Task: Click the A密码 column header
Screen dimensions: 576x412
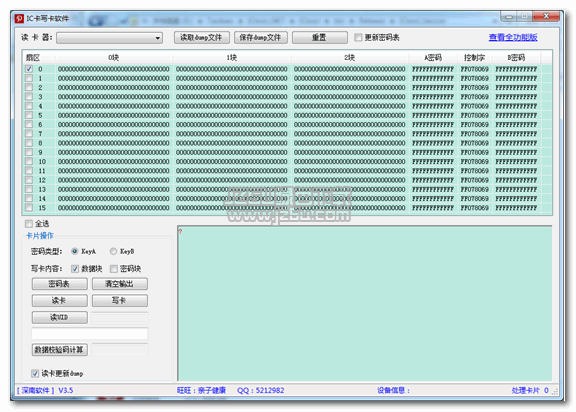Action: click(433, 58)
